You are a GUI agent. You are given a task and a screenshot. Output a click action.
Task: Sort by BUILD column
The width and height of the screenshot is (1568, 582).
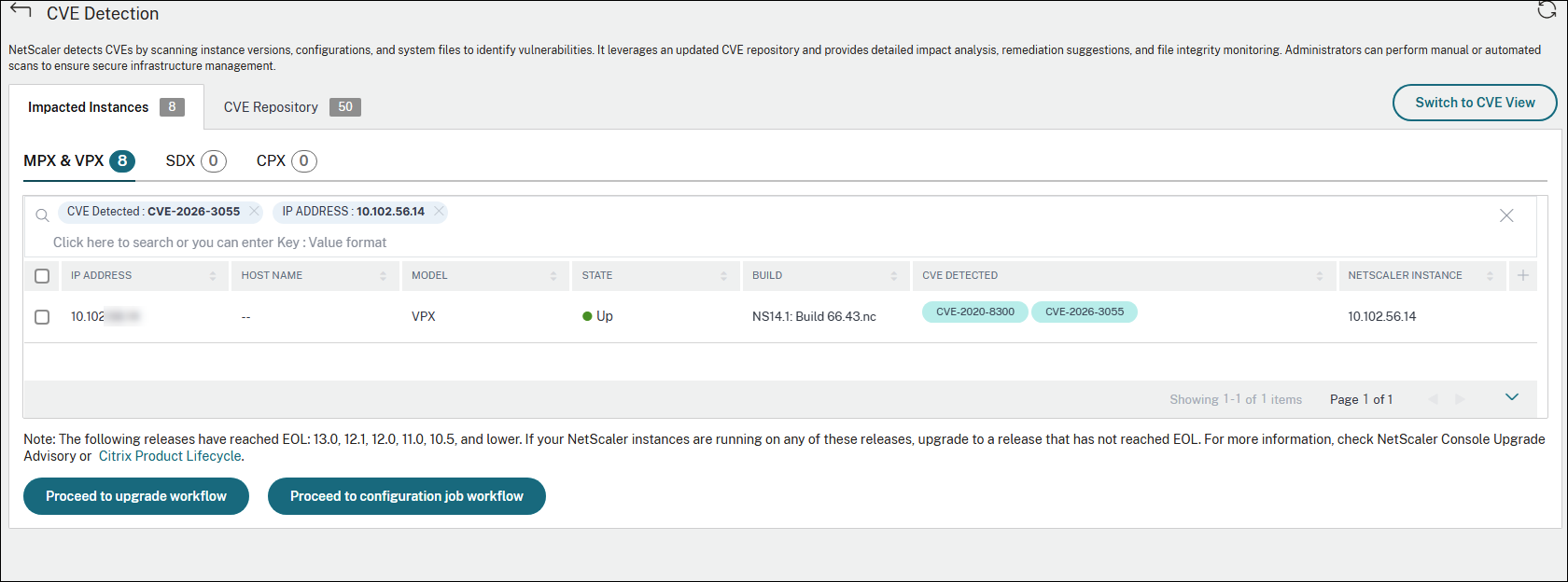click(894, 276)
